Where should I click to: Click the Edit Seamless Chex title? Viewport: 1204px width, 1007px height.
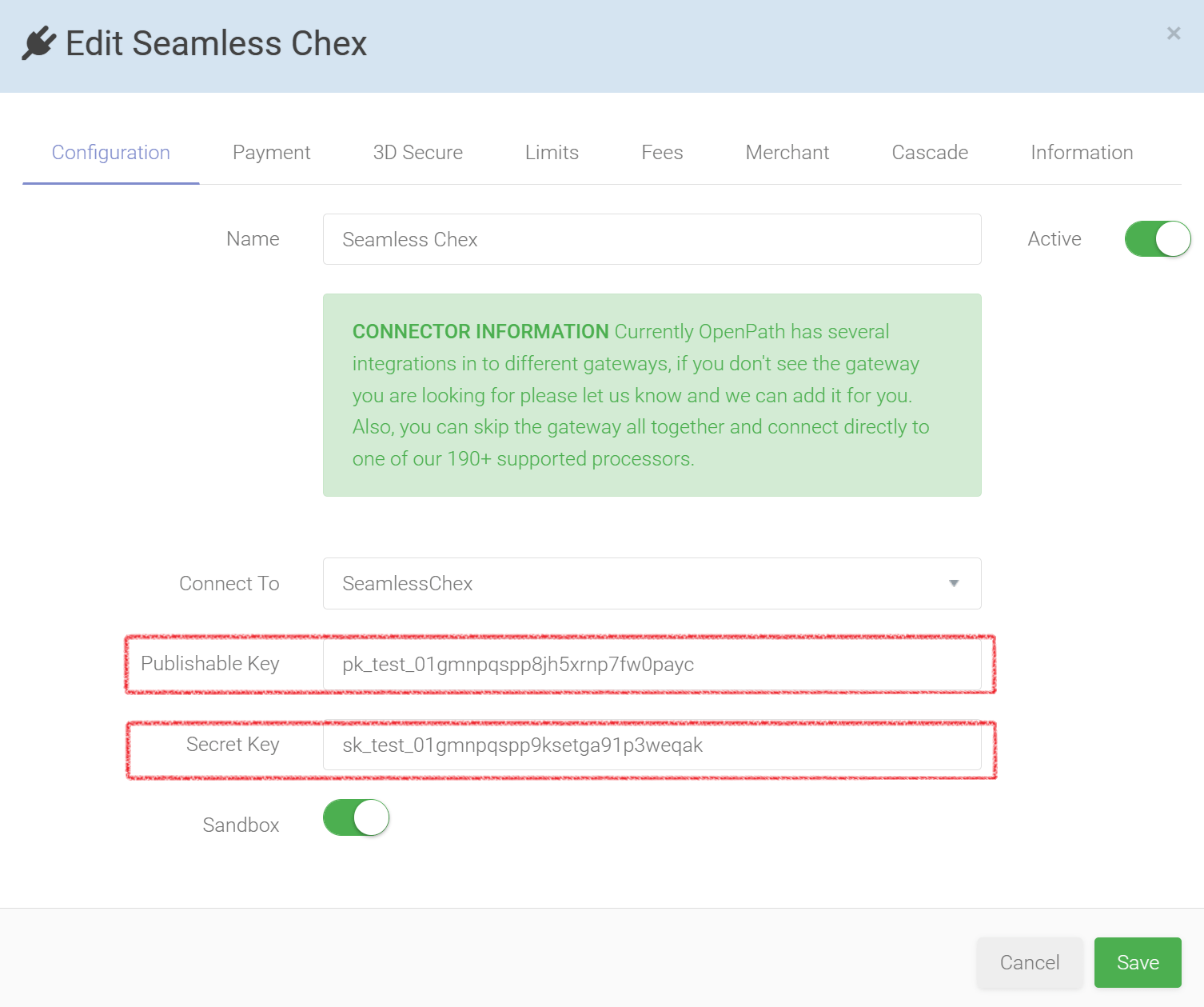coord(216,43)
